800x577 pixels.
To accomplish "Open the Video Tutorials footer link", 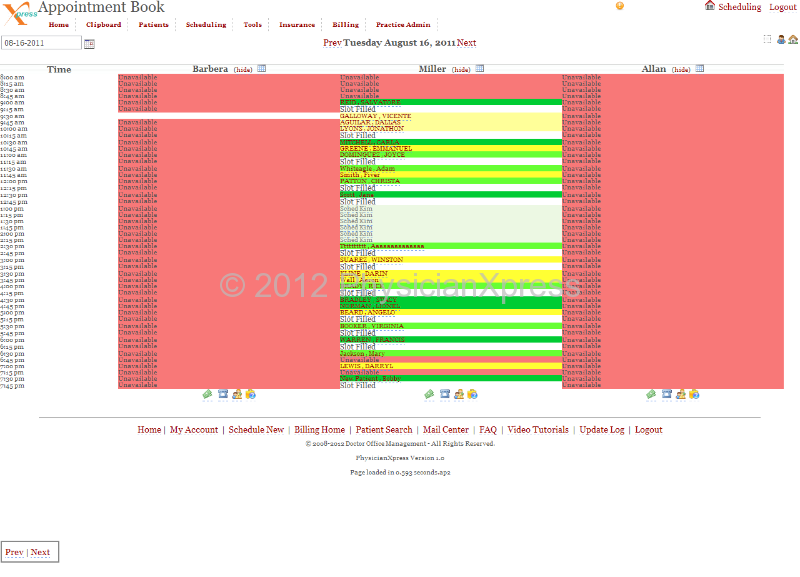I will coord(538,430).
